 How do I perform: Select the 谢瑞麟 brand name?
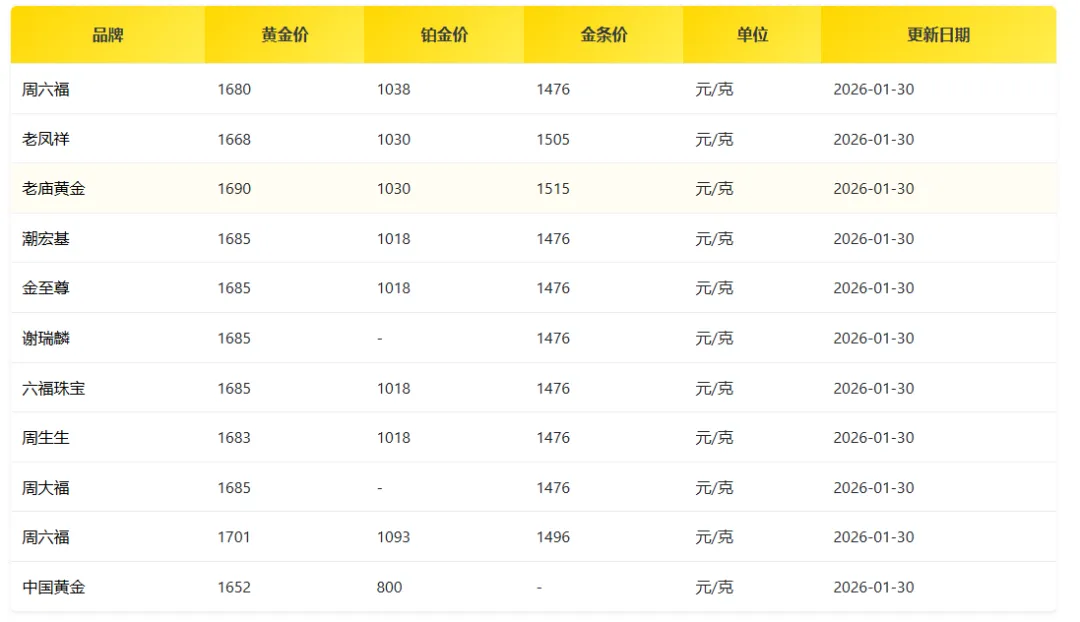pyautogui.click(x=46, y=338)
